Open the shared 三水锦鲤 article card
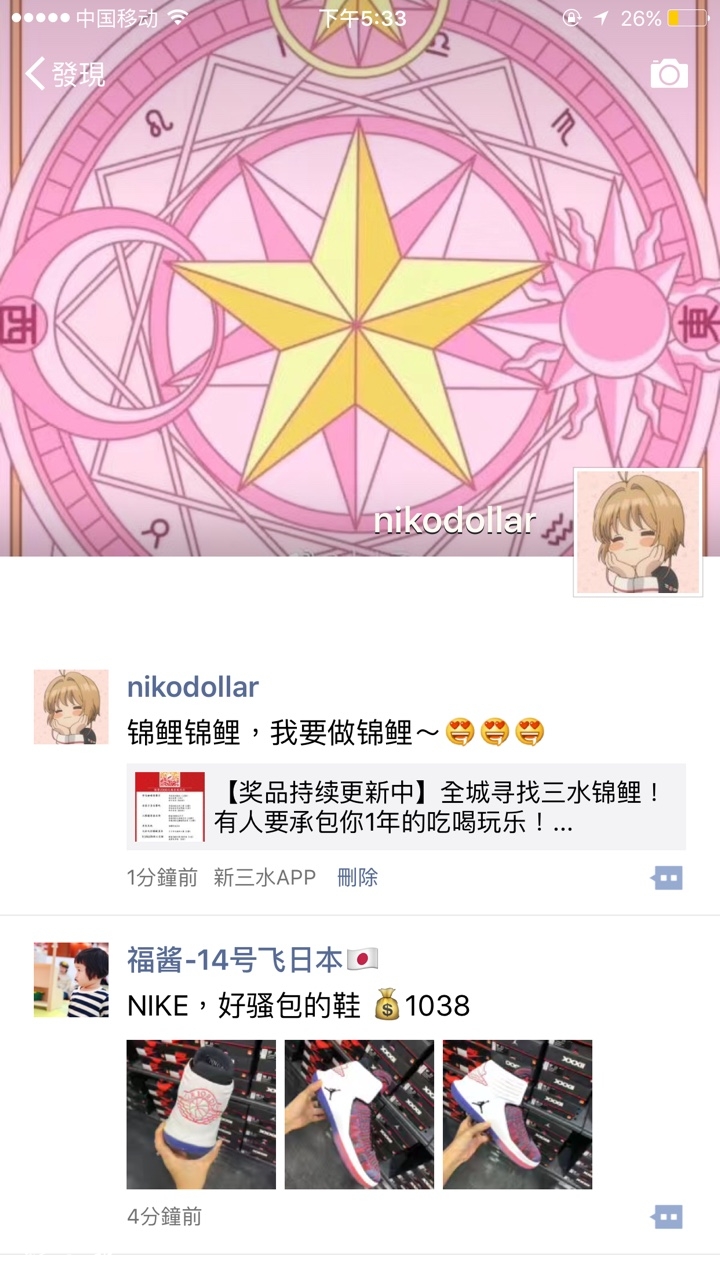 click(406, 807)
